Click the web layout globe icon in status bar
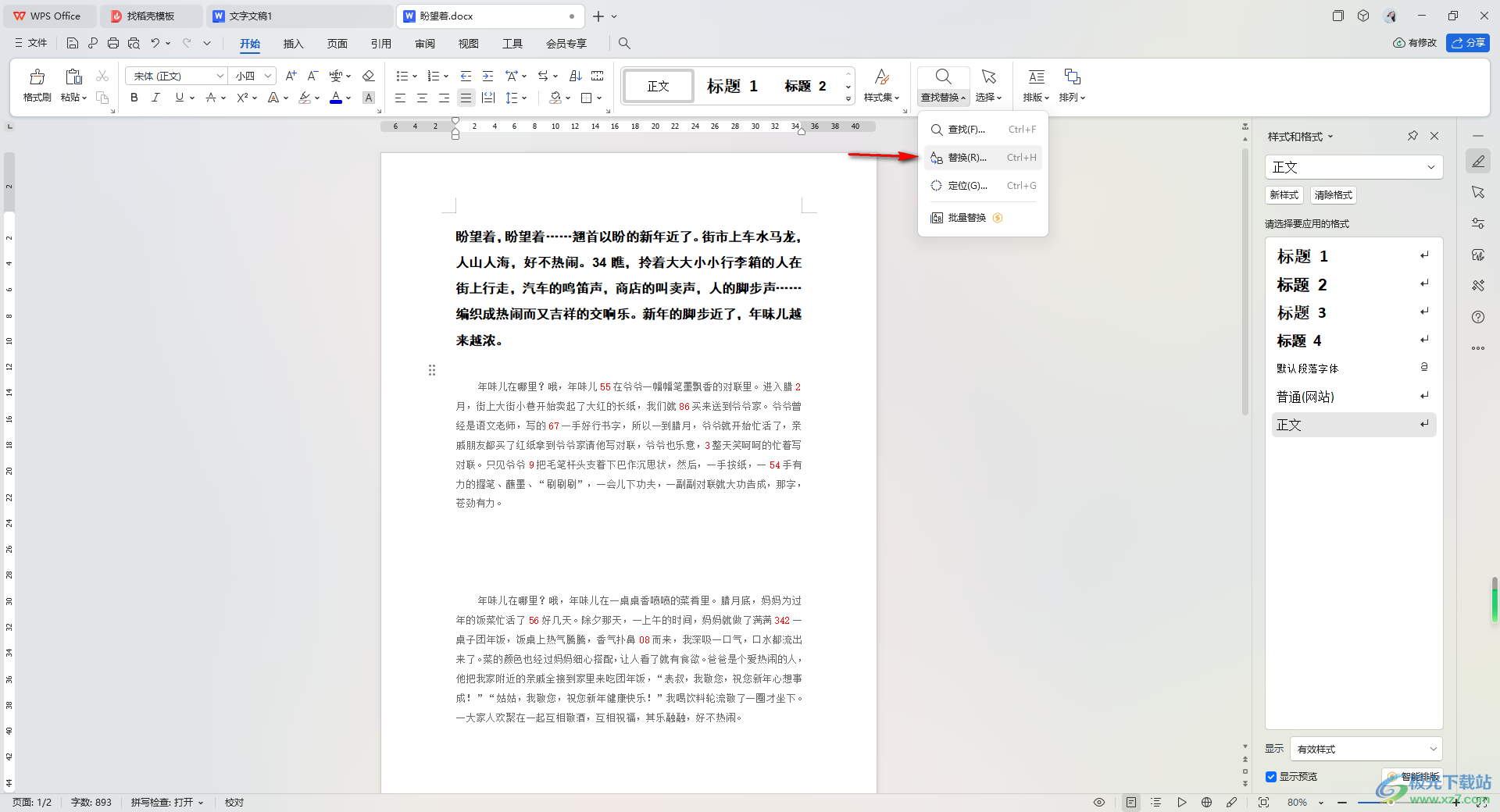This screenshot has width=1500, height=812. pos(1206,803)
